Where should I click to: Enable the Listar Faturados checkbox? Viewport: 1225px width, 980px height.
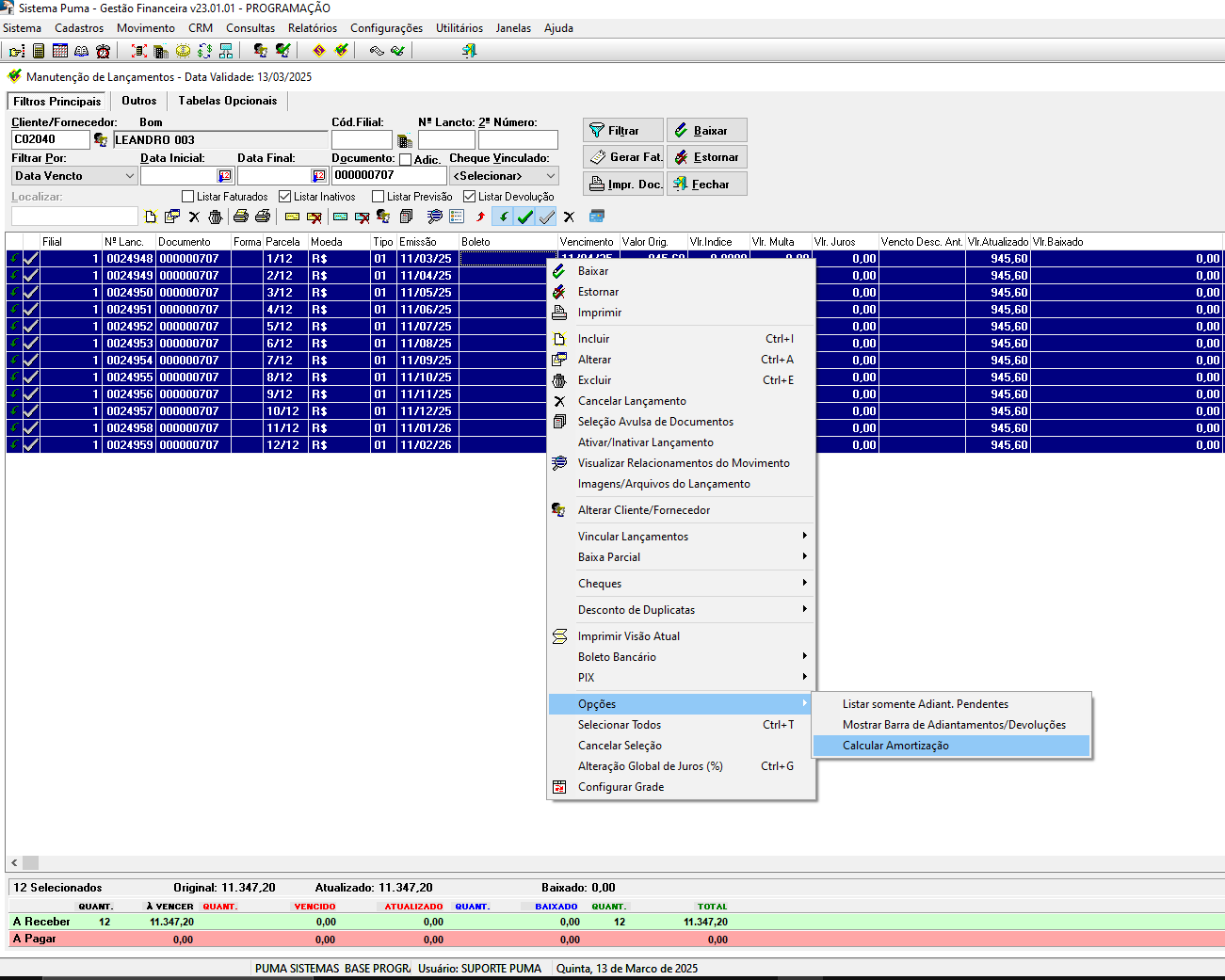click(x=188, y=197)
